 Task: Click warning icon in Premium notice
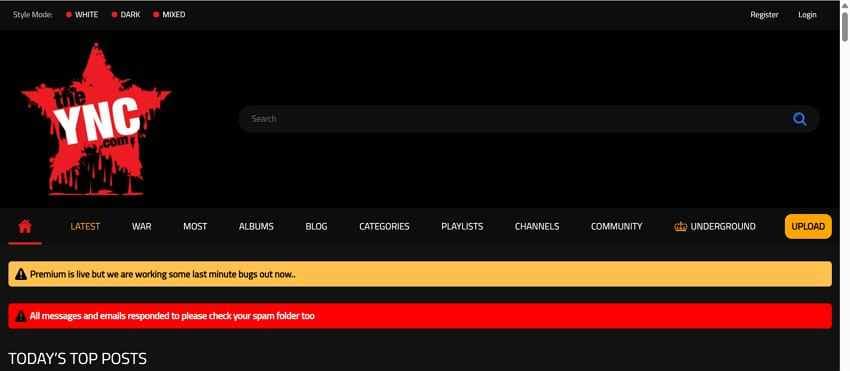(21, 274)
